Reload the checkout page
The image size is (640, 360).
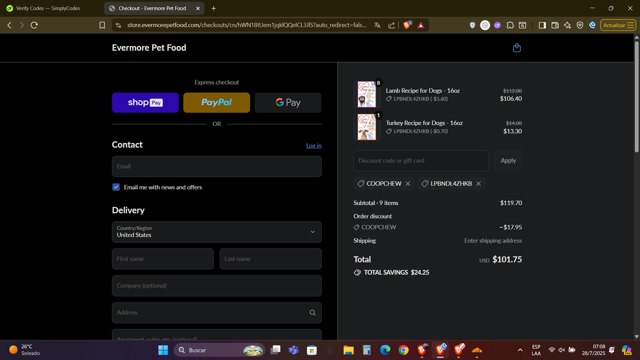34,25
